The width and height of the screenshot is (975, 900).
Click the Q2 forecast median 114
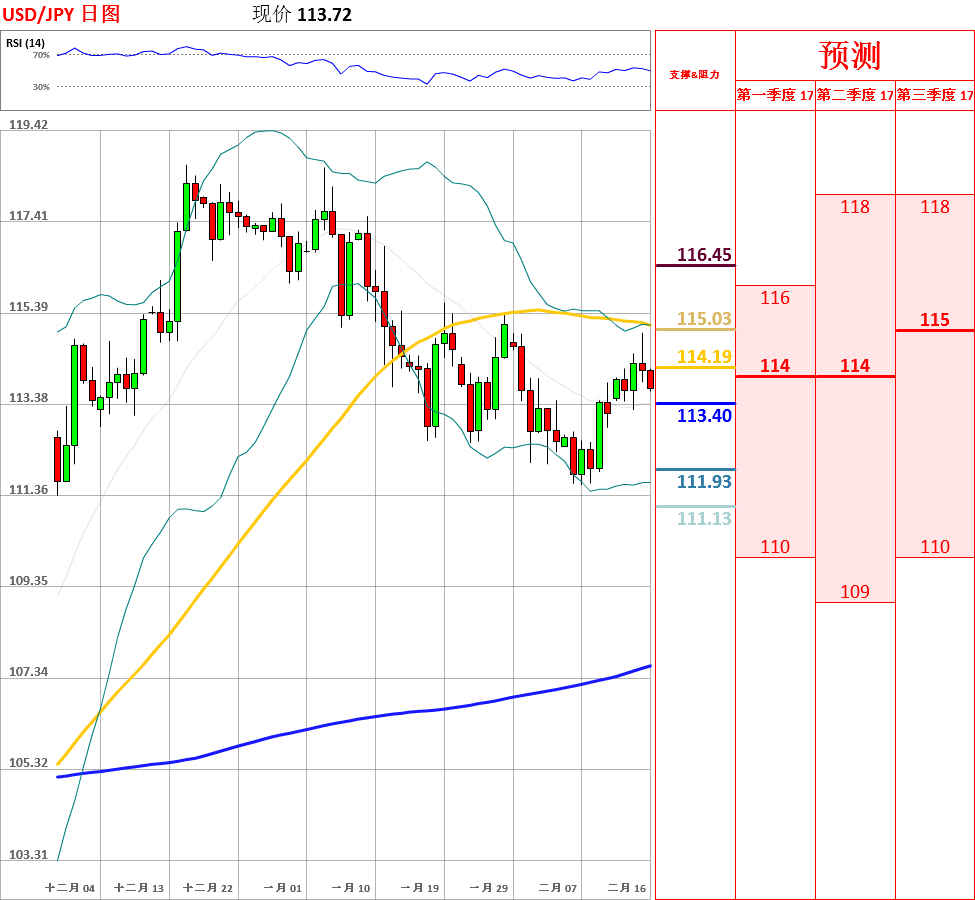(x=855, y=366)
